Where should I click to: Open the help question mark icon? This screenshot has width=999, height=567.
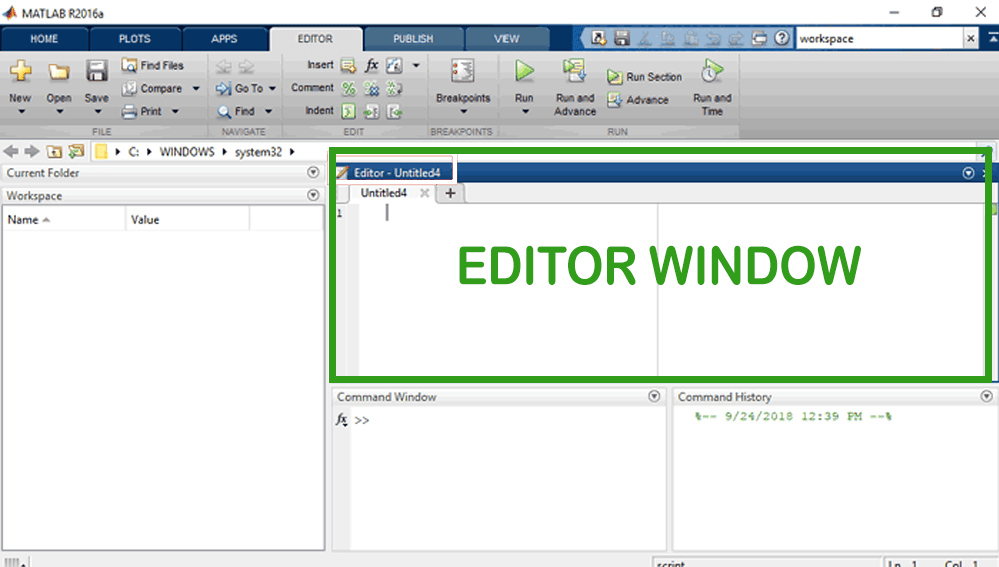782,38
